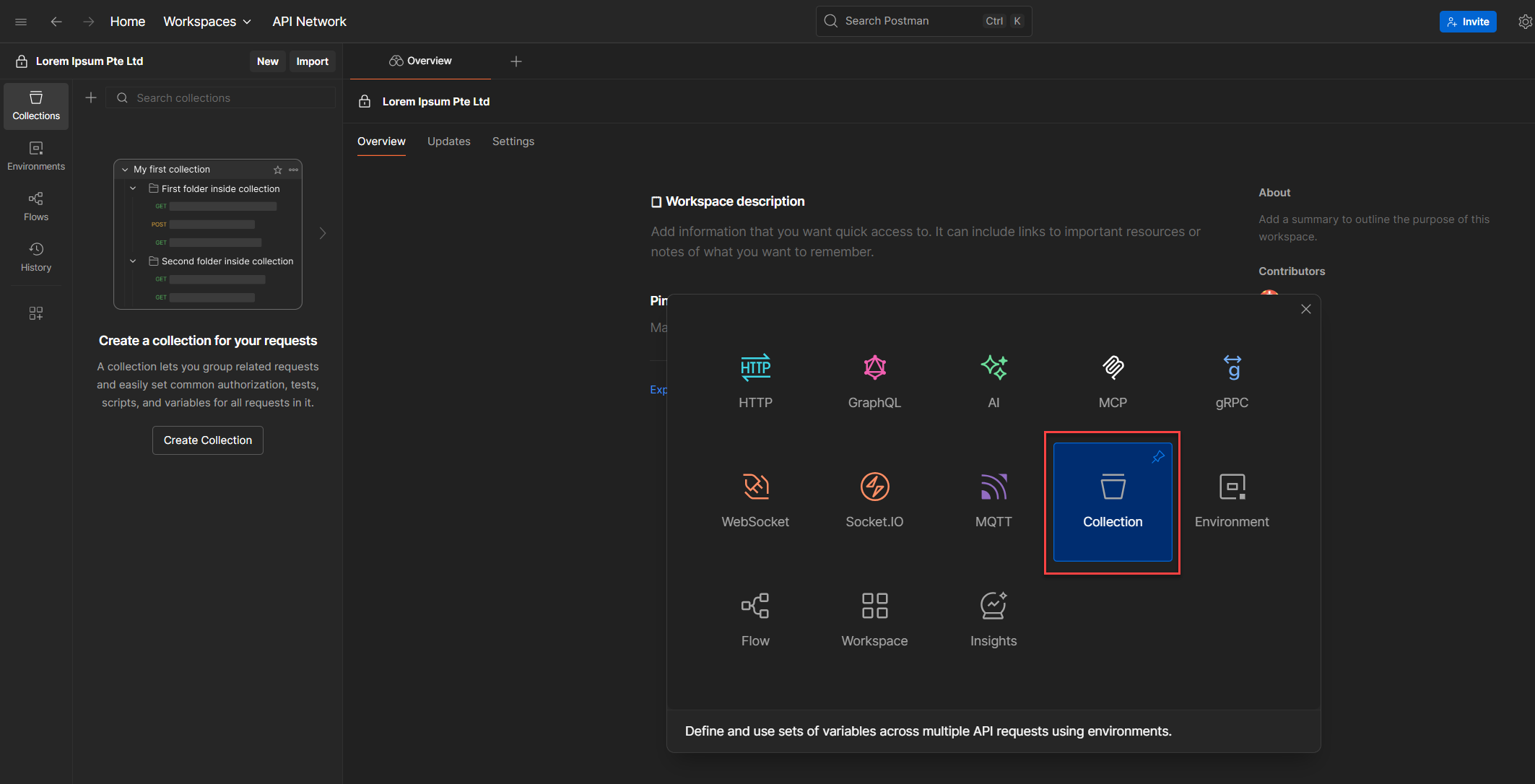Screen dimensions: 1535x784
Task: Select the WebSocket option
Action: pos(755,487)
